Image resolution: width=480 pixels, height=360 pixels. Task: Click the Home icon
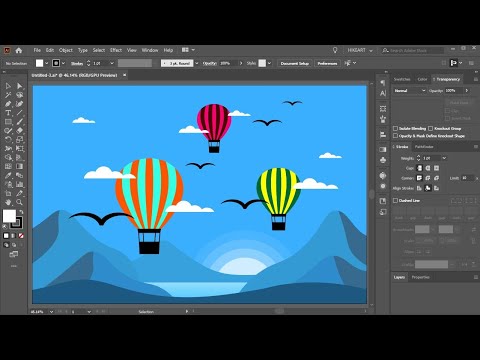[19, 50]
